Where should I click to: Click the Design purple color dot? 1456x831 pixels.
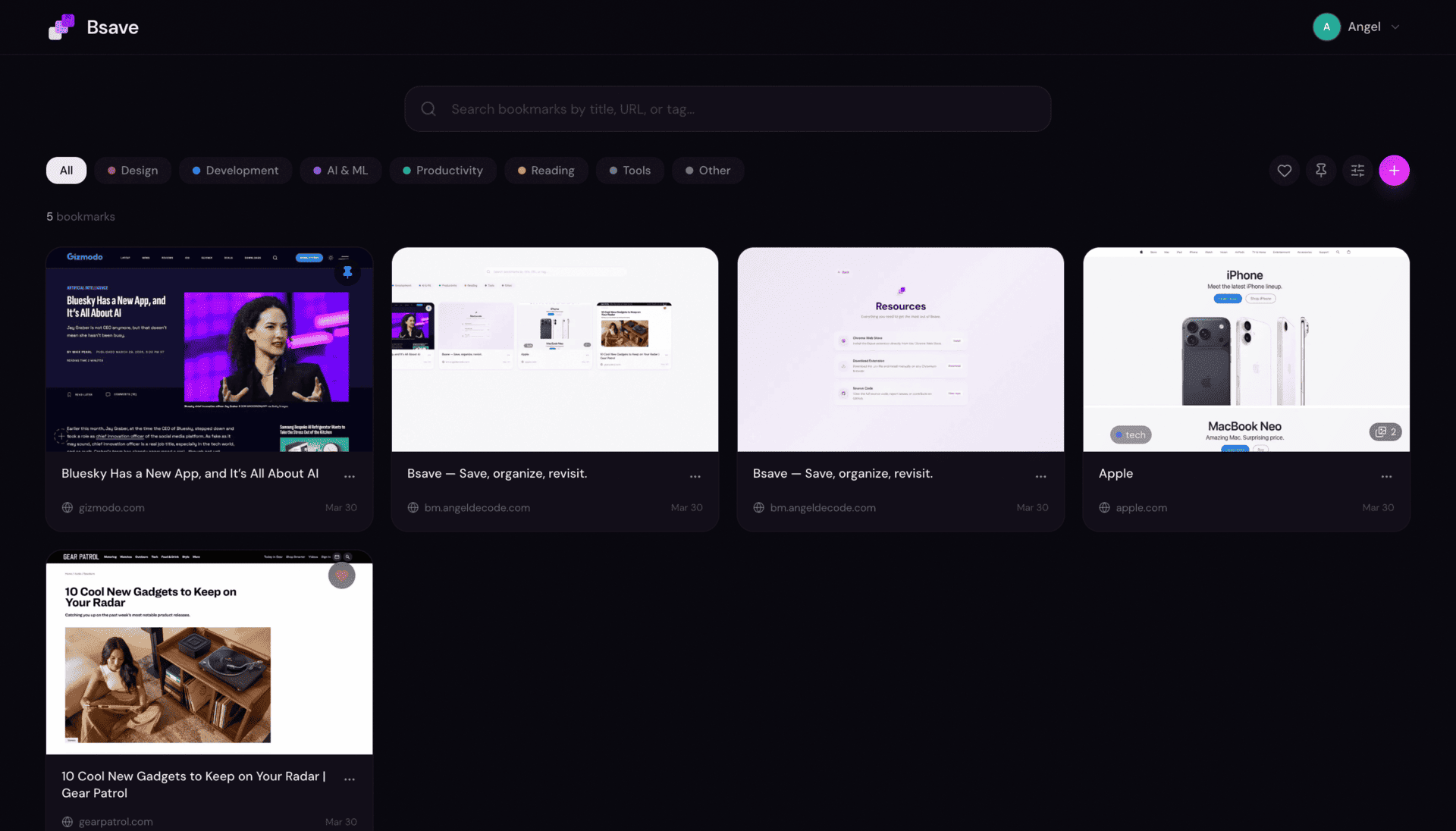point(111,171)
